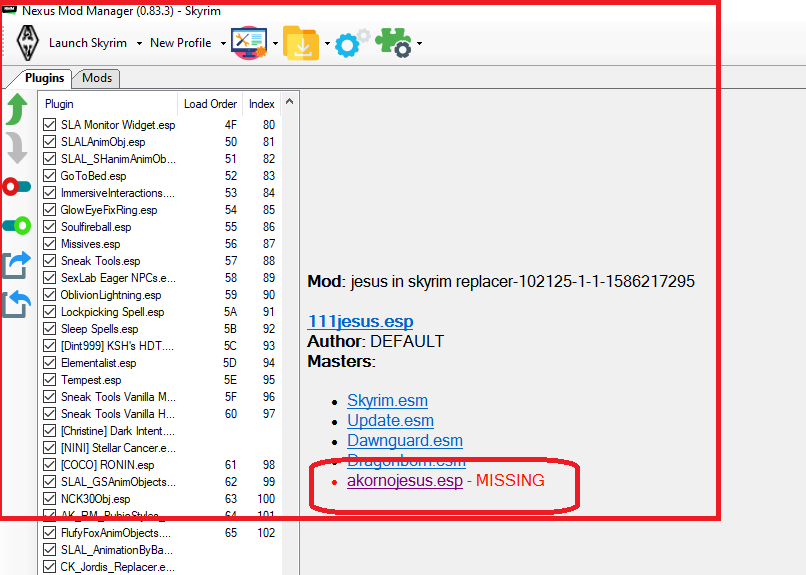Uncheck Lockpicking Spell.esp
Viewport: 806px width, 575px height.
click(49, 312)
